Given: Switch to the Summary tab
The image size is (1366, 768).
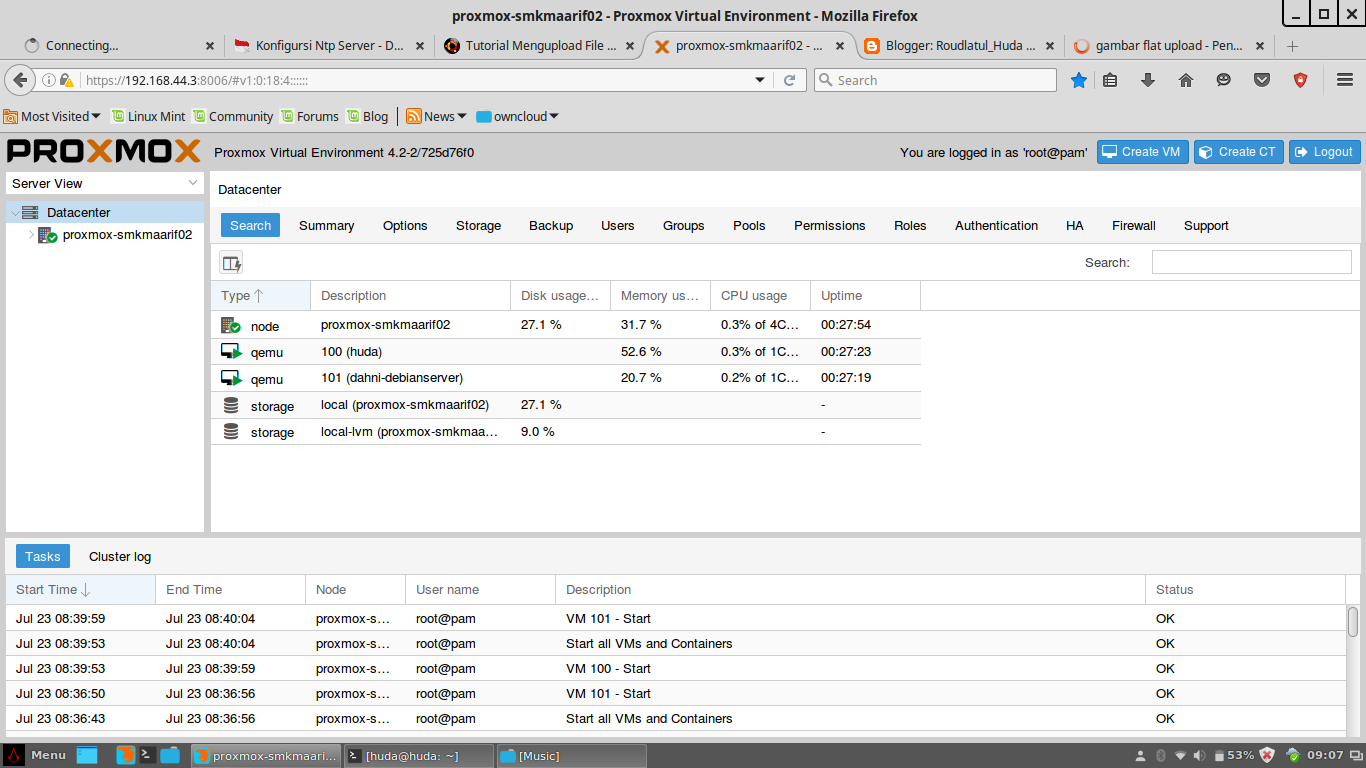Looking at the screenshot, I should point(326,225).
